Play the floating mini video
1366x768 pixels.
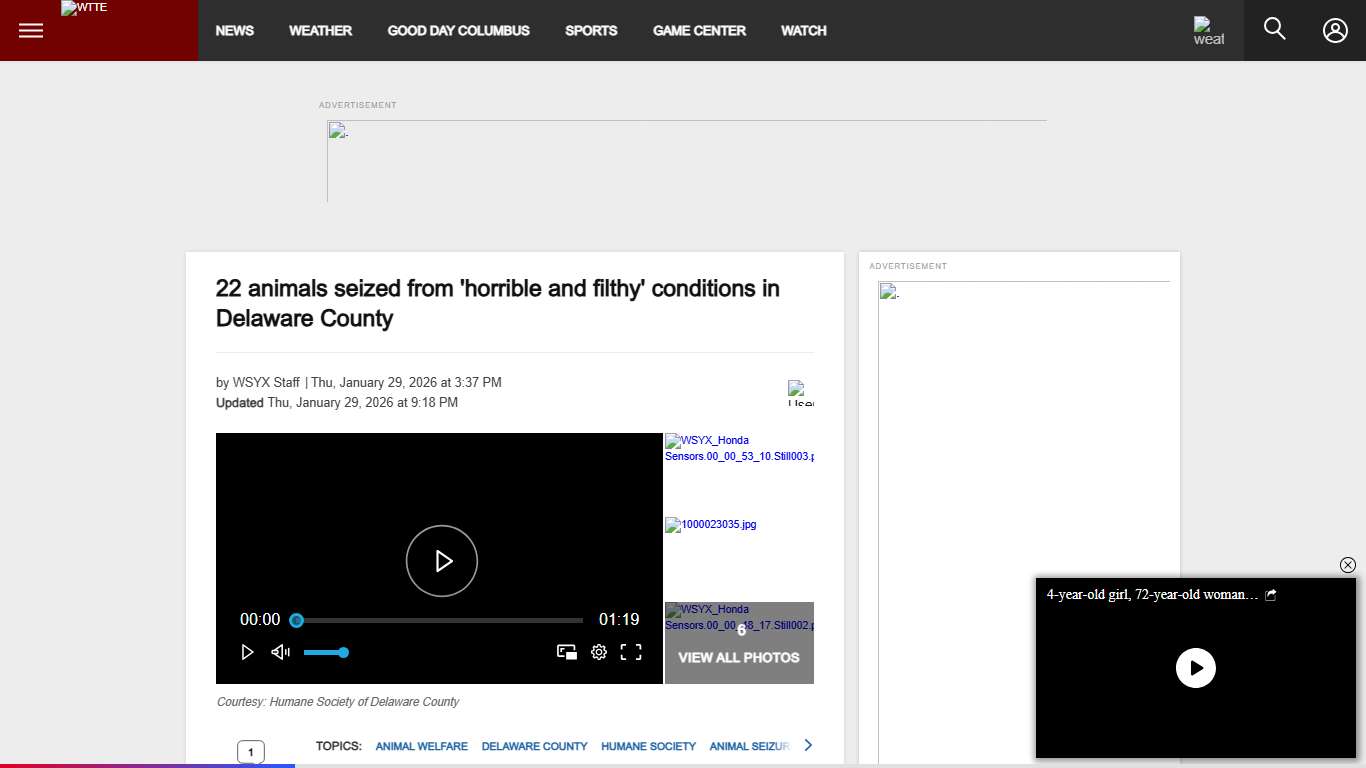point(1195,668)
